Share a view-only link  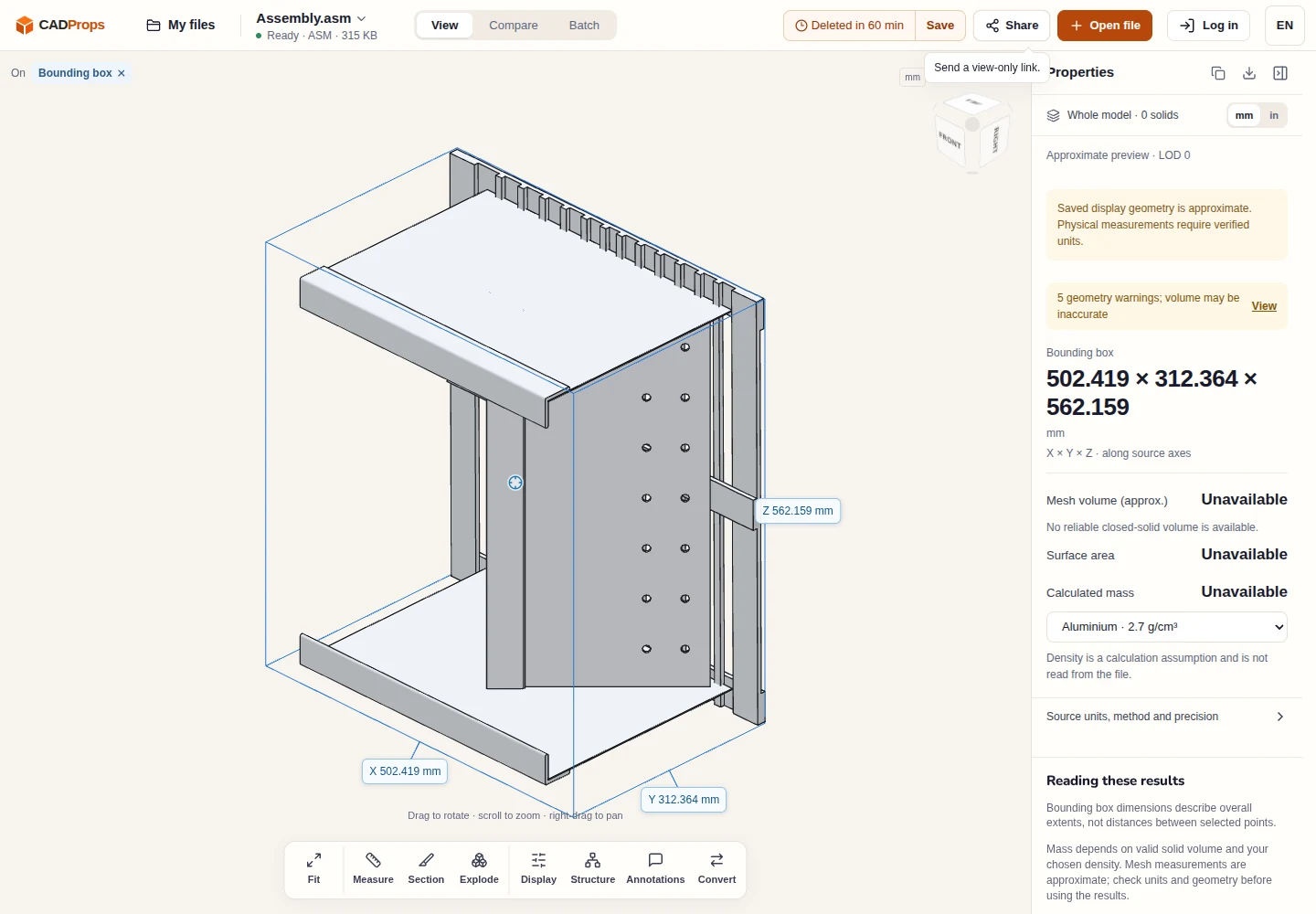[1012, 25]
